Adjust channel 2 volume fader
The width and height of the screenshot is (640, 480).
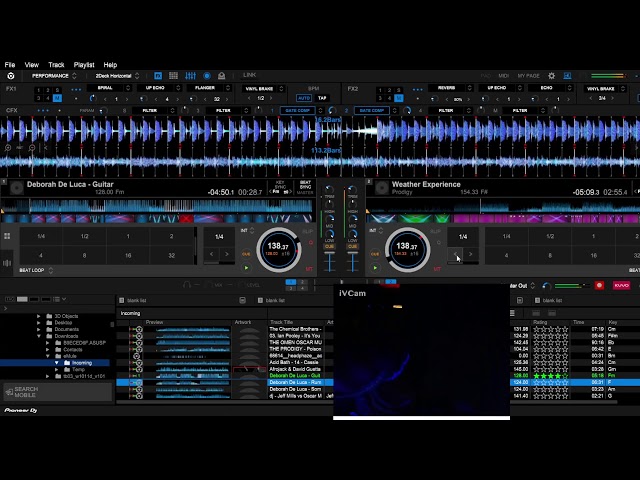[353, 261]
